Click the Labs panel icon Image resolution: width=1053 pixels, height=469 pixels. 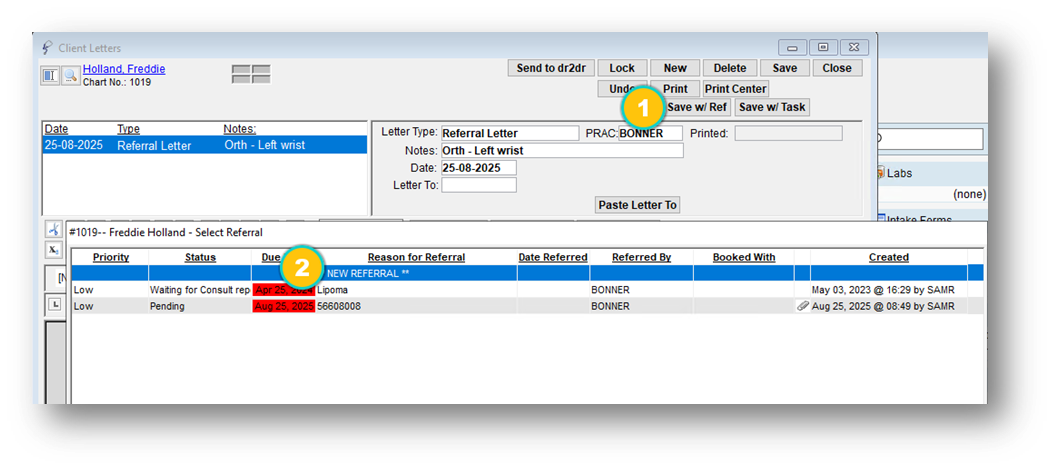coord(880,173)
